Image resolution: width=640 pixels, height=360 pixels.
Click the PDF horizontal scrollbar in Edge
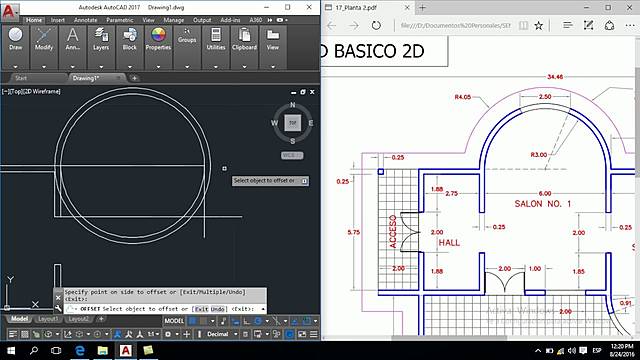click(x=449, y=338)
